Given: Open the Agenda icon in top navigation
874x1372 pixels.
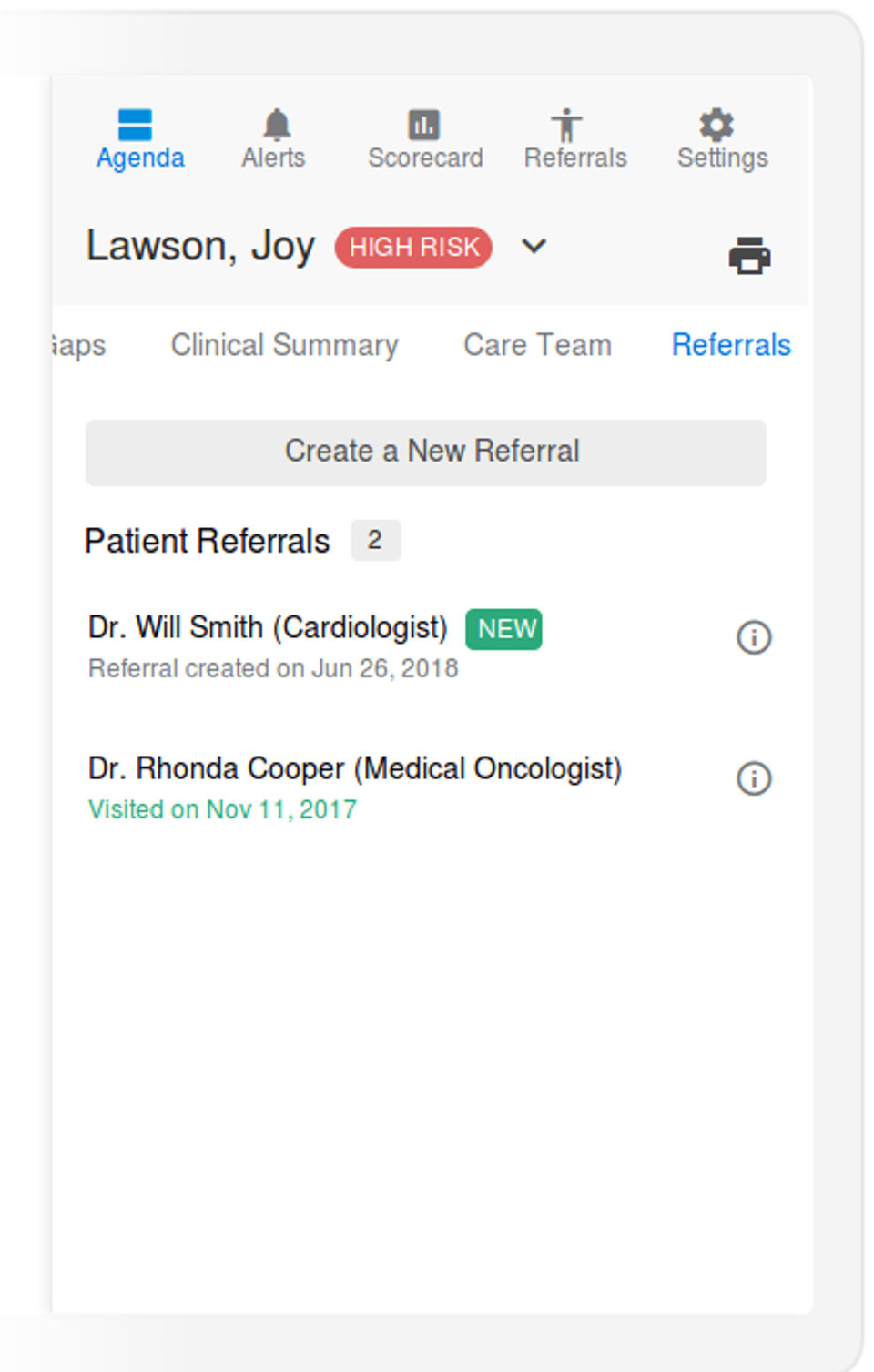Looking at the screenshot, I should pos(136,125).
